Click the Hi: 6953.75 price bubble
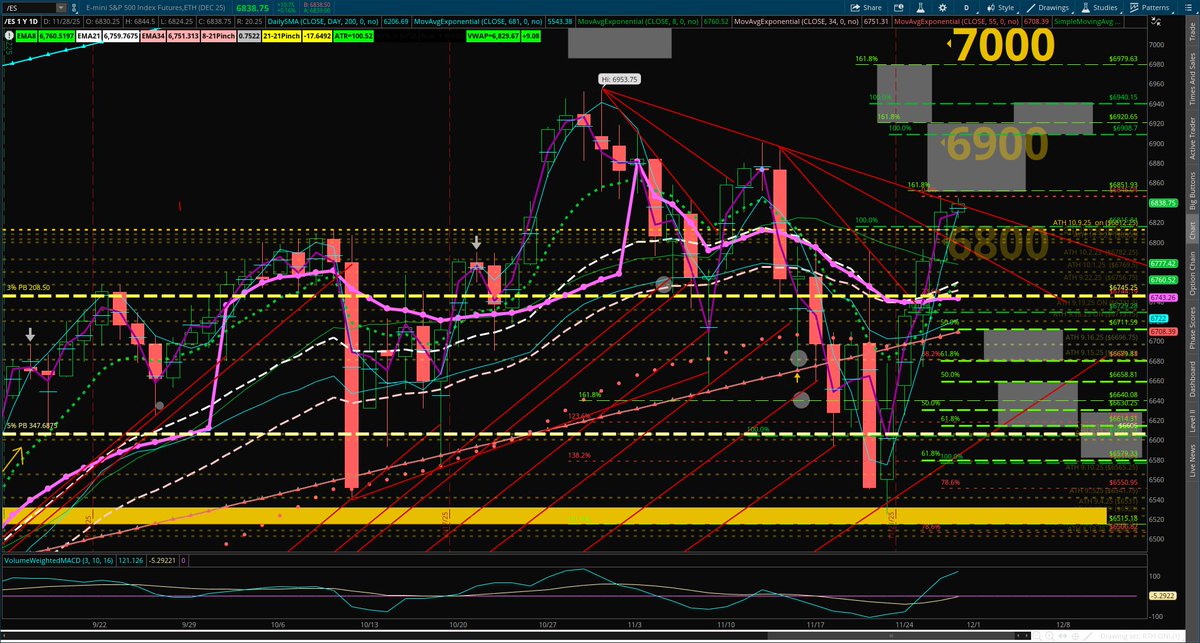The height and width of the screenshot is (643, 1200). 620,78
